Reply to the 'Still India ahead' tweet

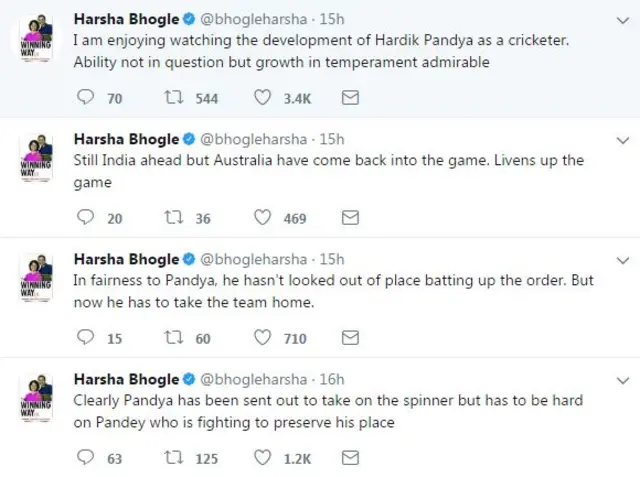[x=85, y=218]
